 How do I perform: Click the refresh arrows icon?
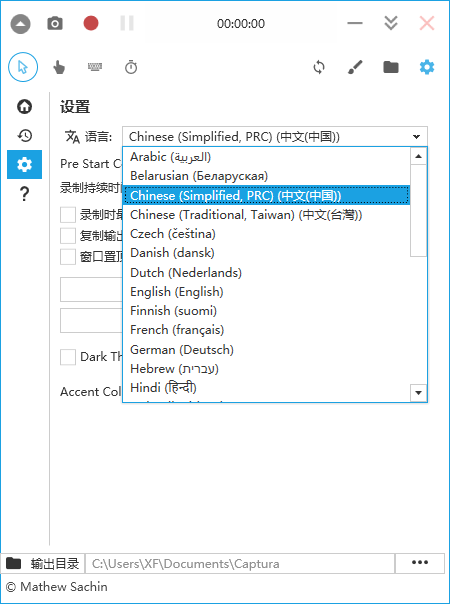[319, 67]
